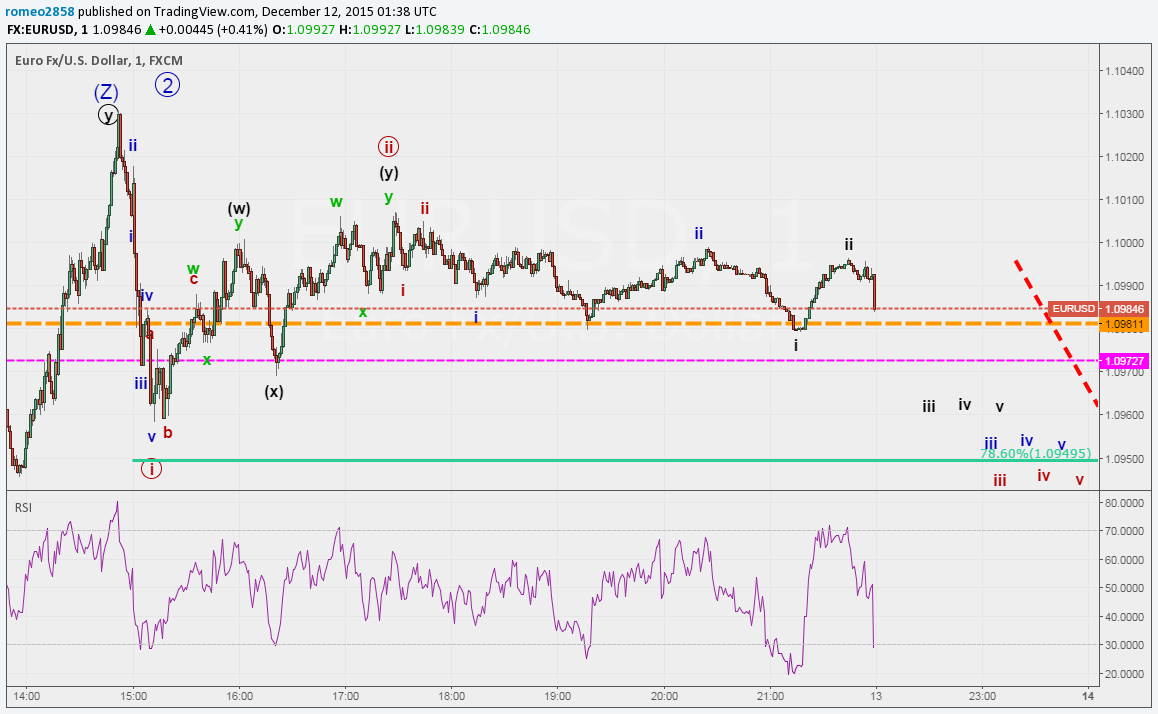
Task: Click the C:1.09846 close value
Action: point(499,30)
